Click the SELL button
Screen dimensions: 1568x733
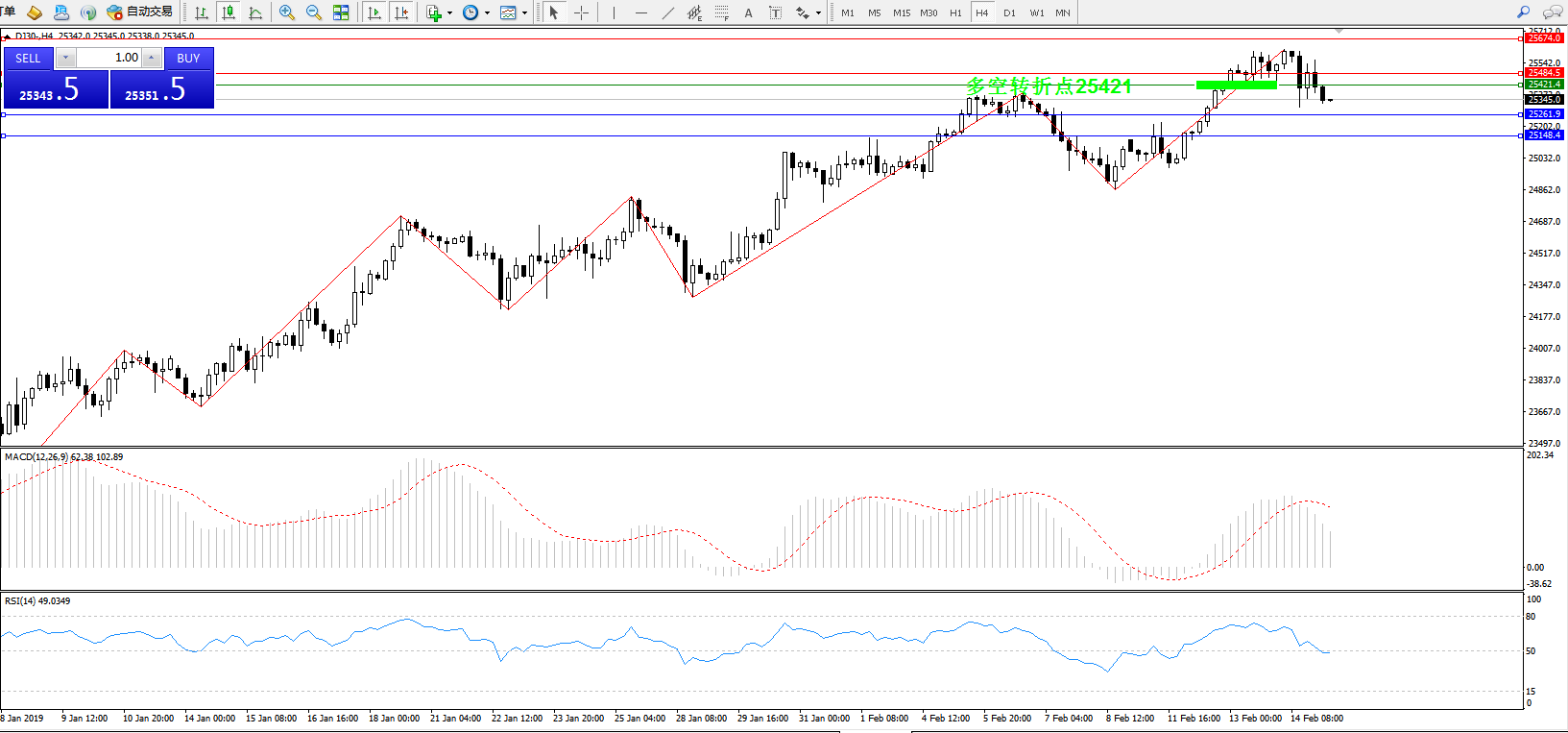coord(28,59)
